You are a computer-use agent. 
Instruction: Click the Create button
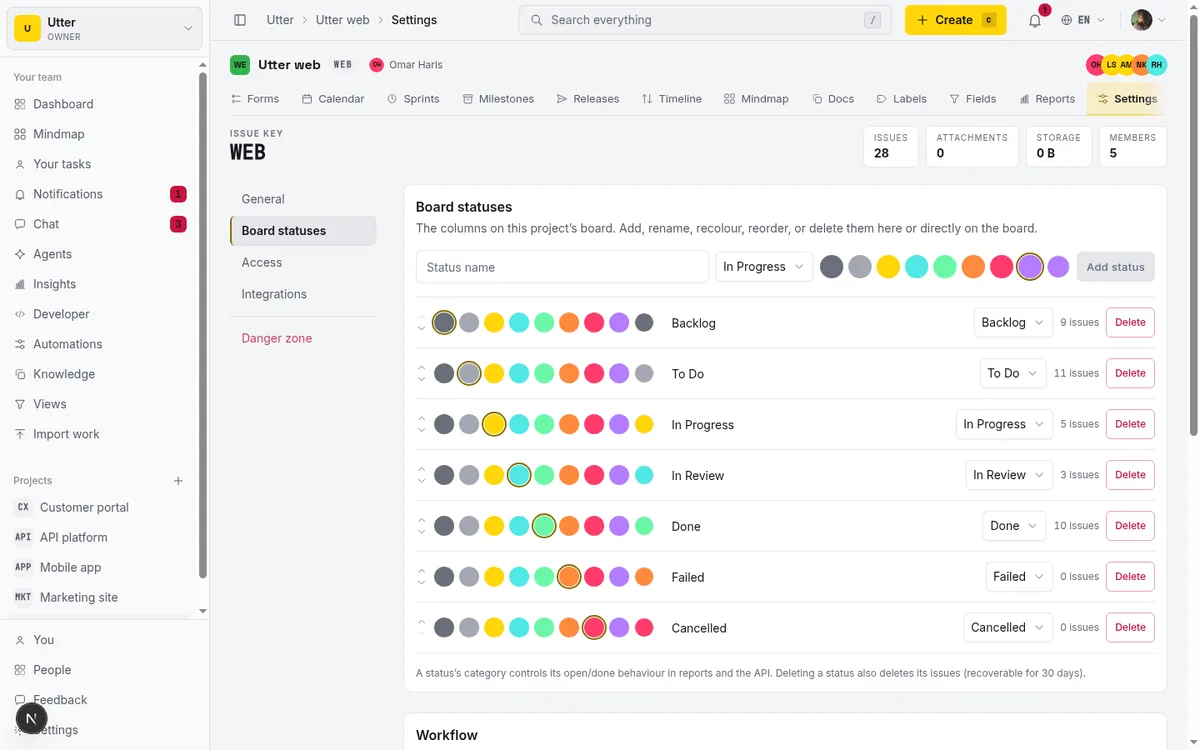955,20
